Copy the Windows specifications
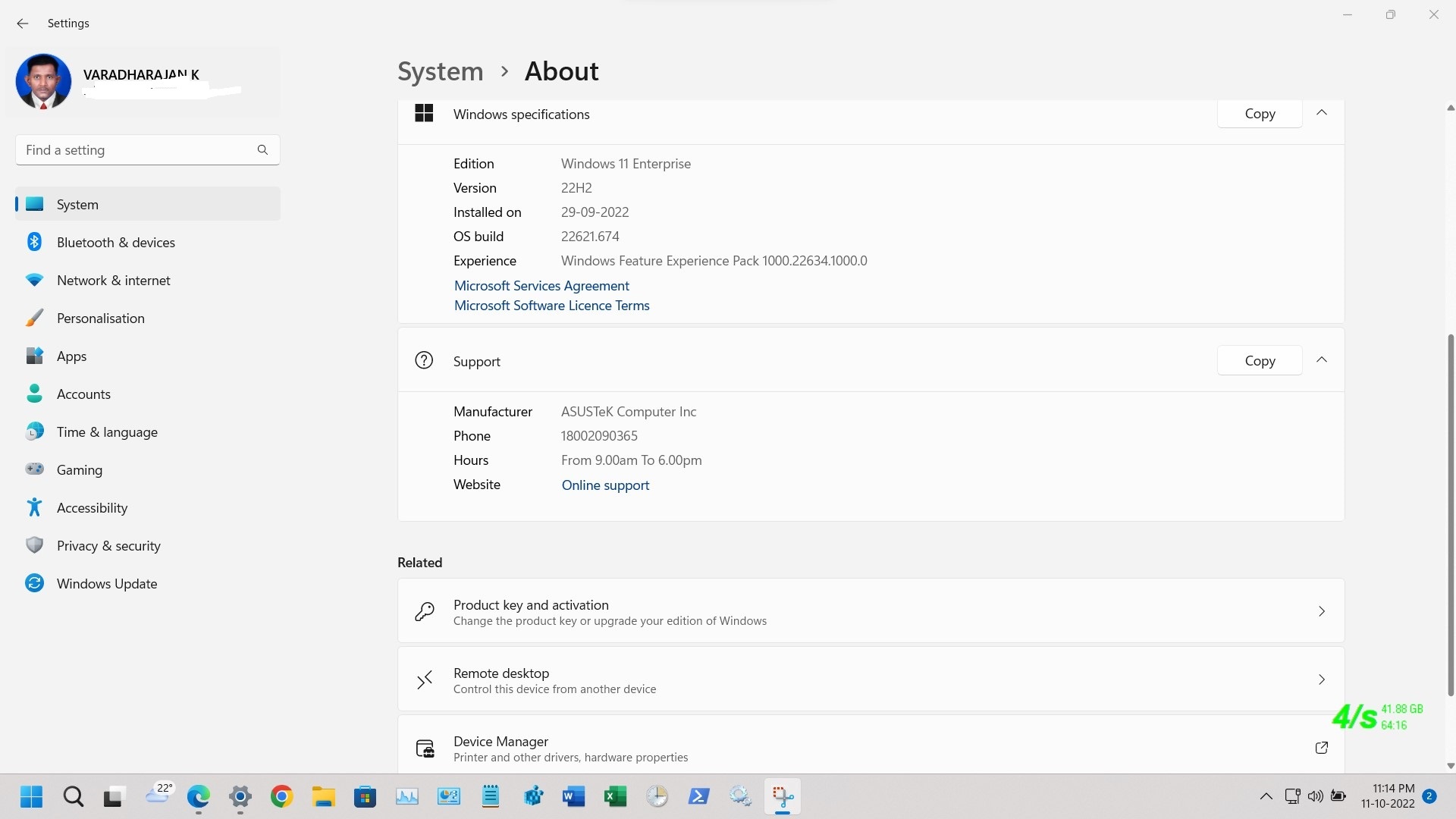 pos(1259,113)
